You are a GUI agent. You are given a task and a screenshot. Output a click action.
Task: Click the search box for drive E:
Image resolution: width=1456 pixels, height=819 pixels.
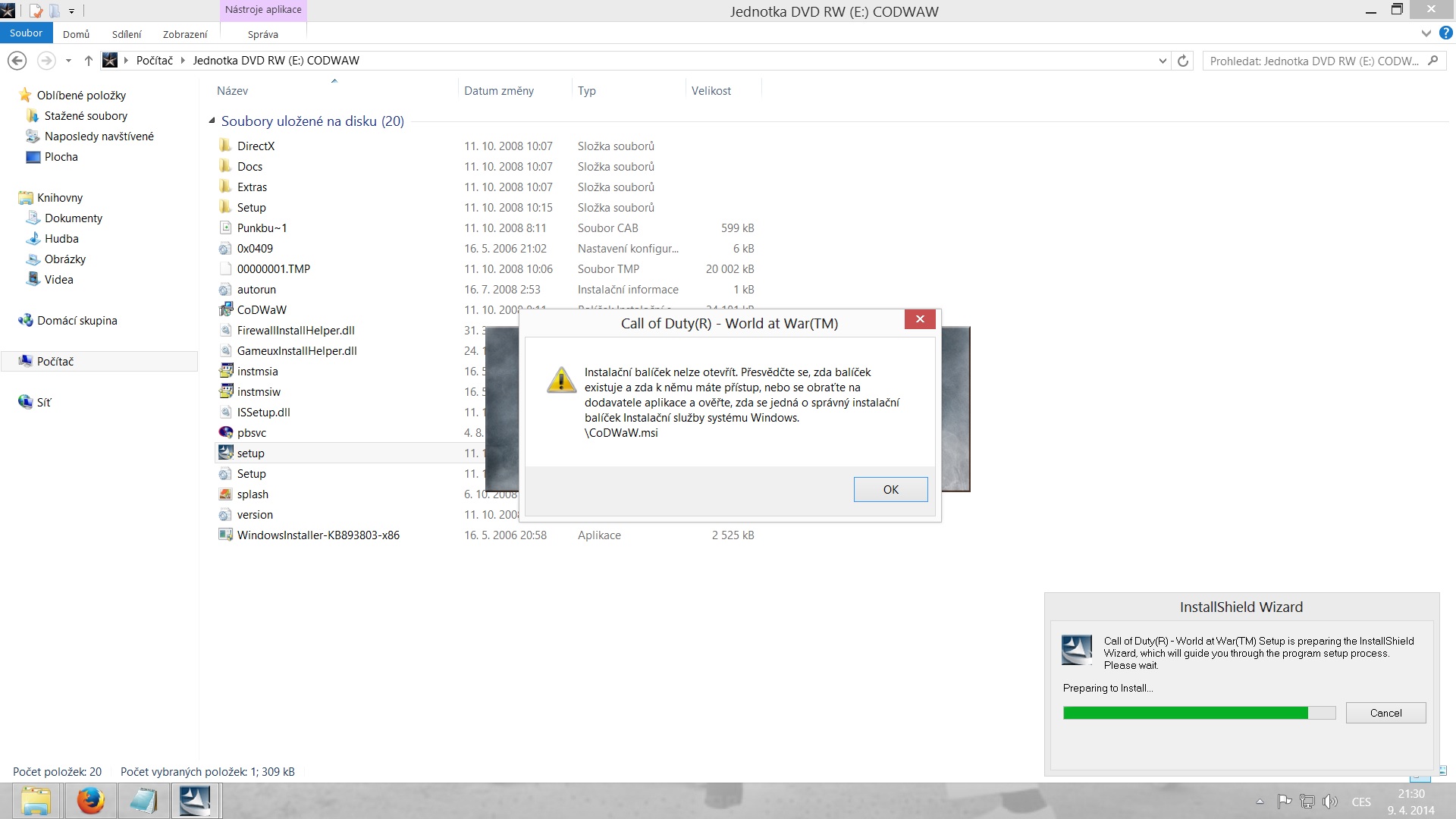tap(1313, 61)
